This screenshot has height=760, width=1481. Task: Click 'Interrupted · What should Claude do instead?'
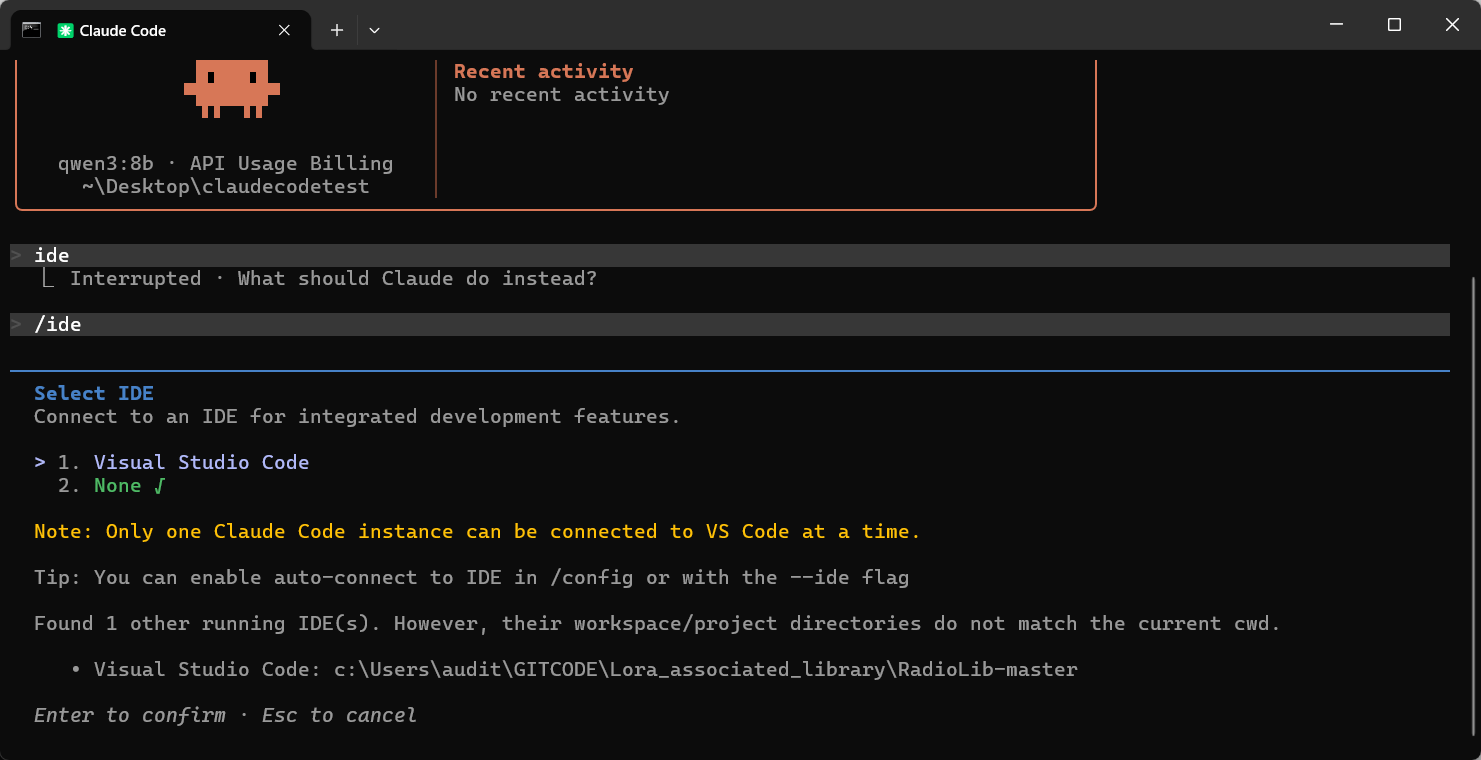pyautogui.click(x=333, y=278)
